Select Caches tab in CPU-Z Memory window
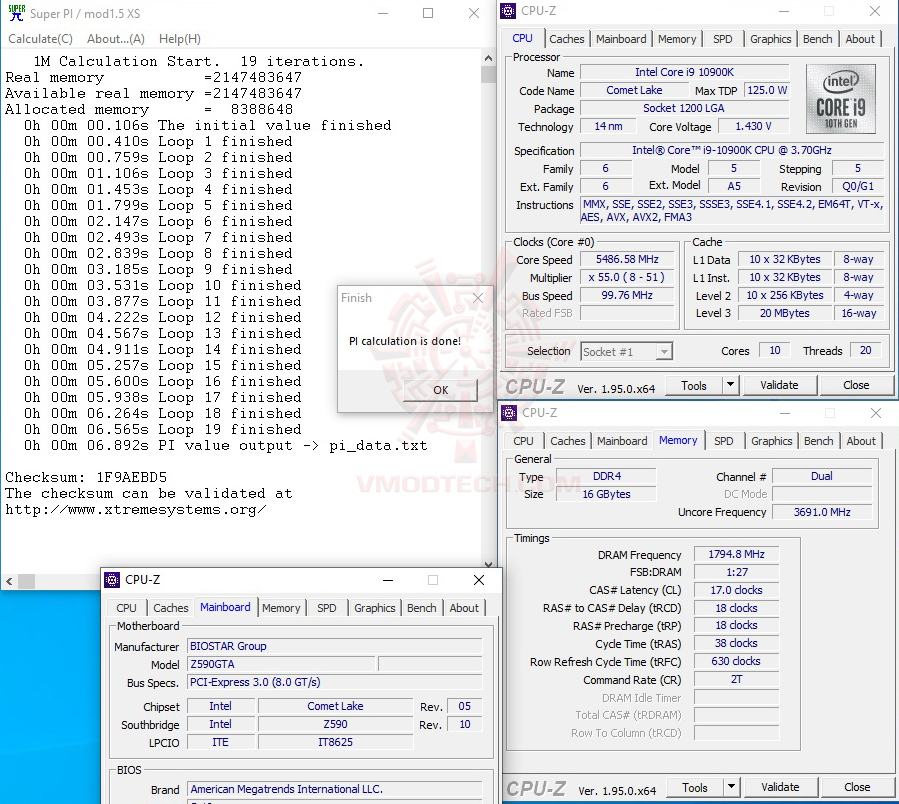The image size is (899, 804). click(568, 441)
